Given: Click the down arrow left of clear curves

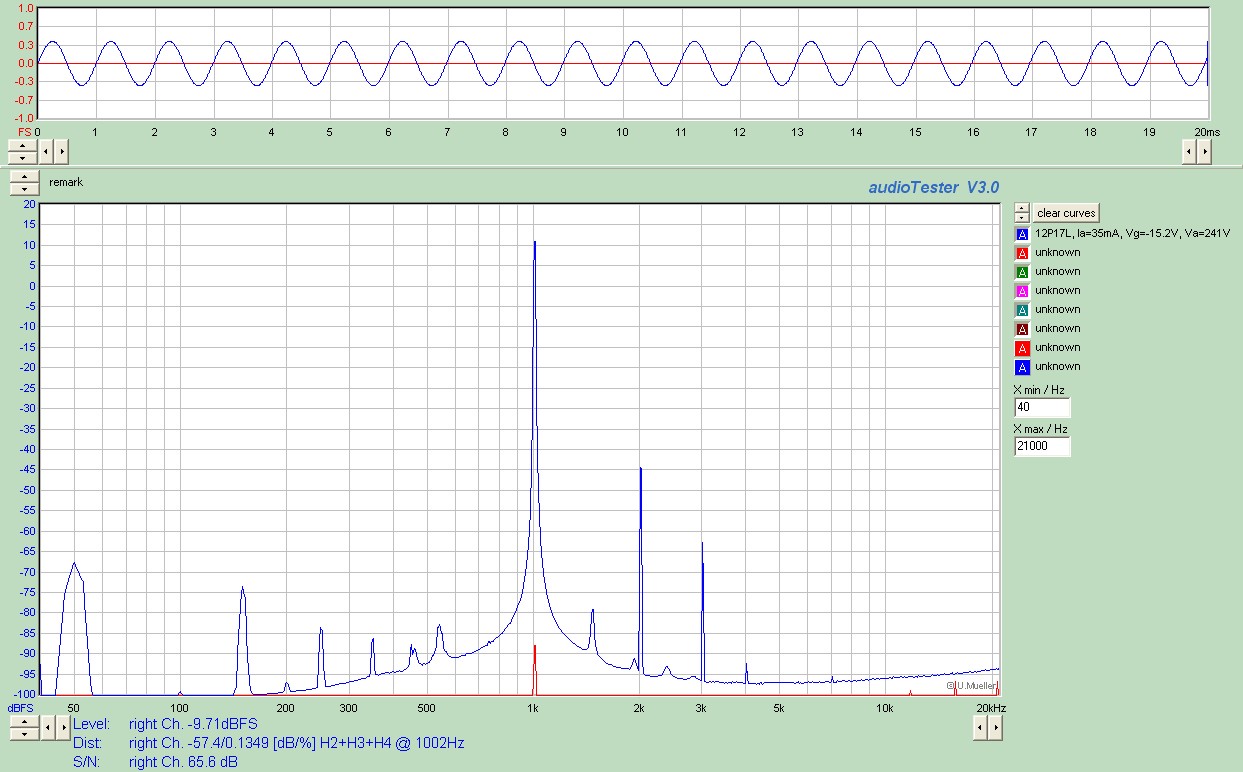Looking at the screenshot, I should point(1021,218).
